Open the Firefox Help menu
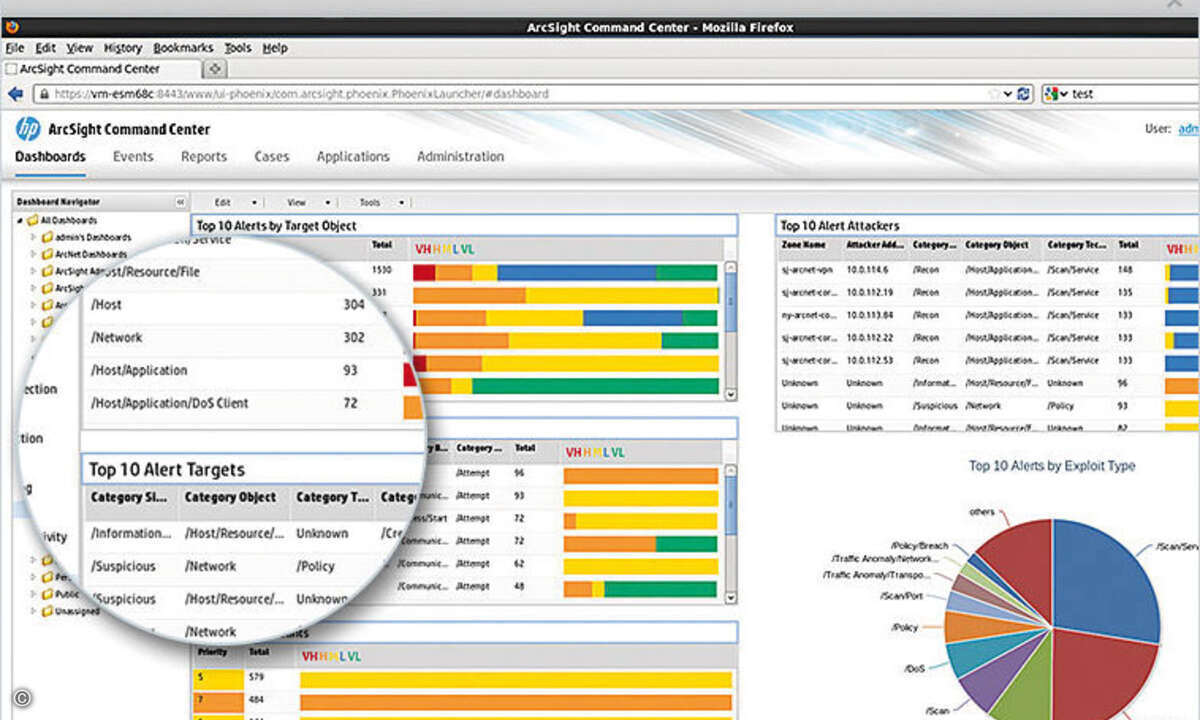 pos(275,48)
